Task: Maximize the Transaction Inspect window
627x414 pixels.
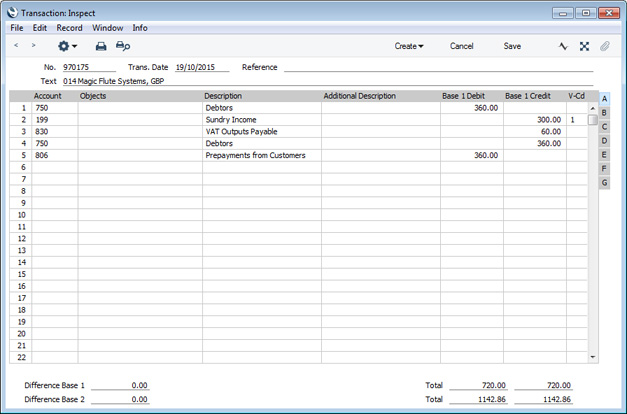Action: tap(586, 13)
